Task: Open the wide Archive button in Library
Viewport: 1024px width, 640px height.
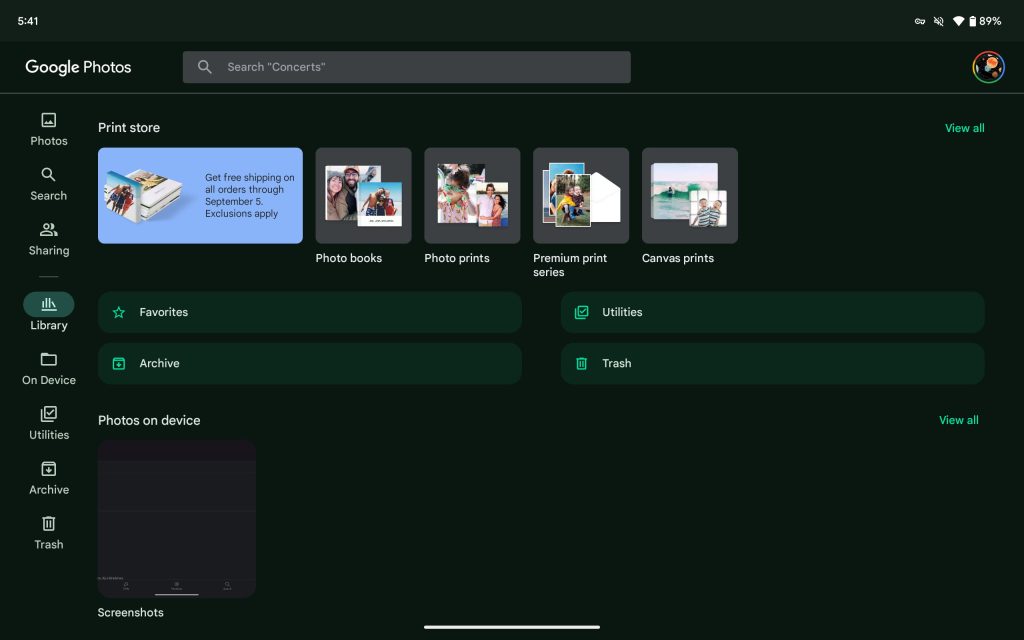Action: [x=310, y=364]
